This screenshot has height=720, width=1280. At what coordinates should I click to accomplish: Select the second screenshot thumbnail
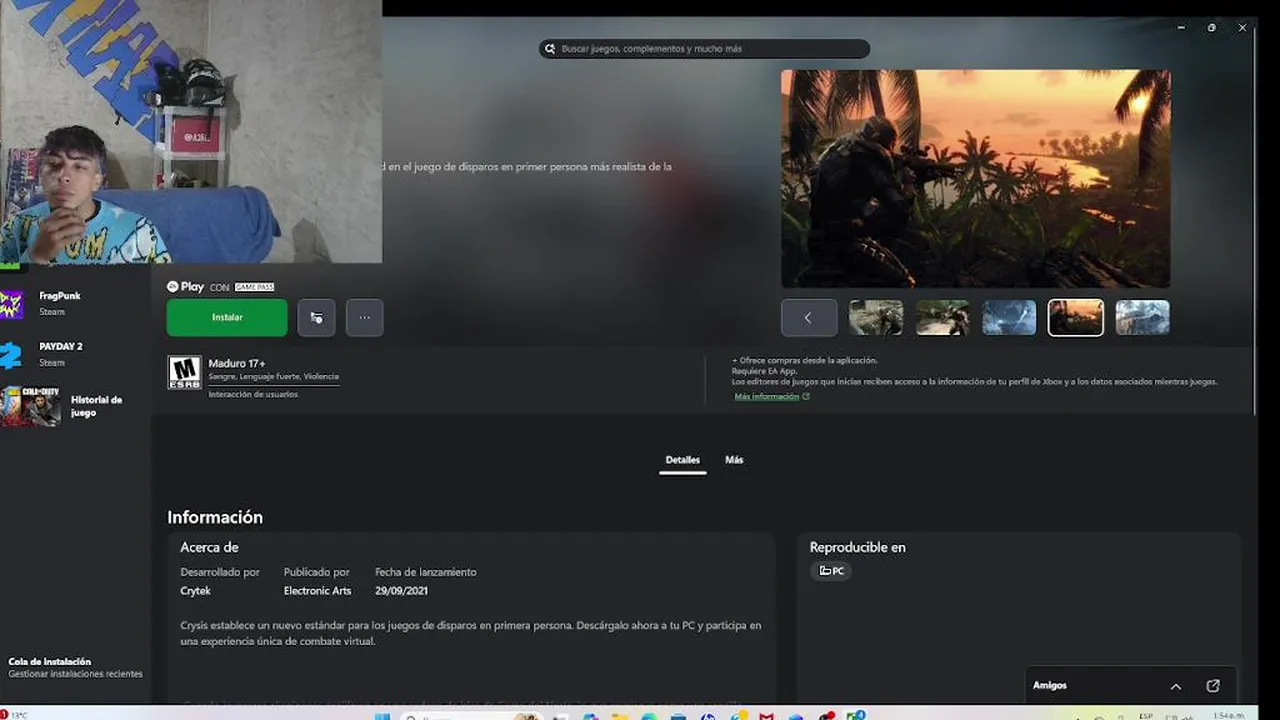(x=942, y=317)
